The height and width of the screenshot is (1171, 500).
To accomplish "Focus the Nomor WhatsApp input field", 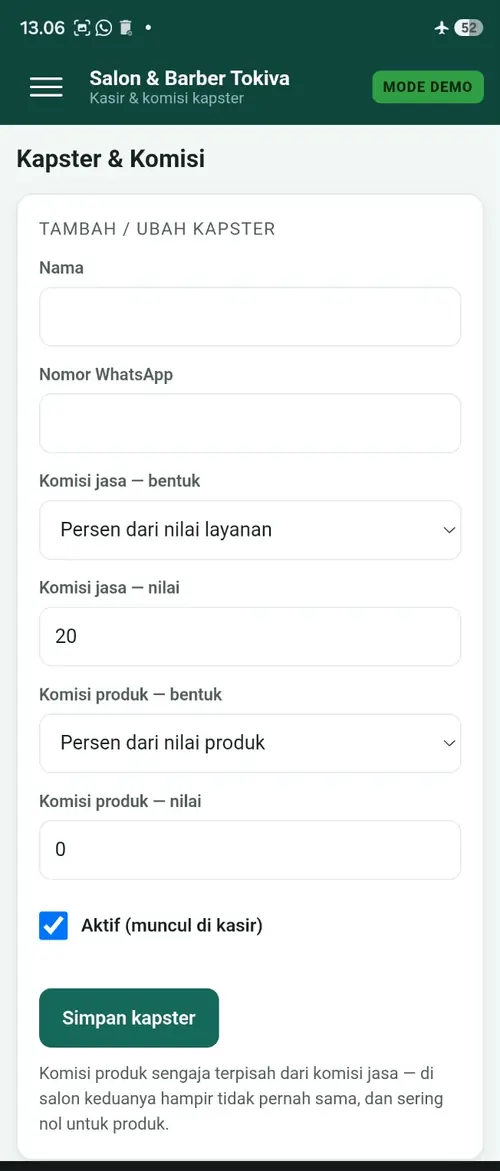I will pyautogui.click(x=250, y=423).
